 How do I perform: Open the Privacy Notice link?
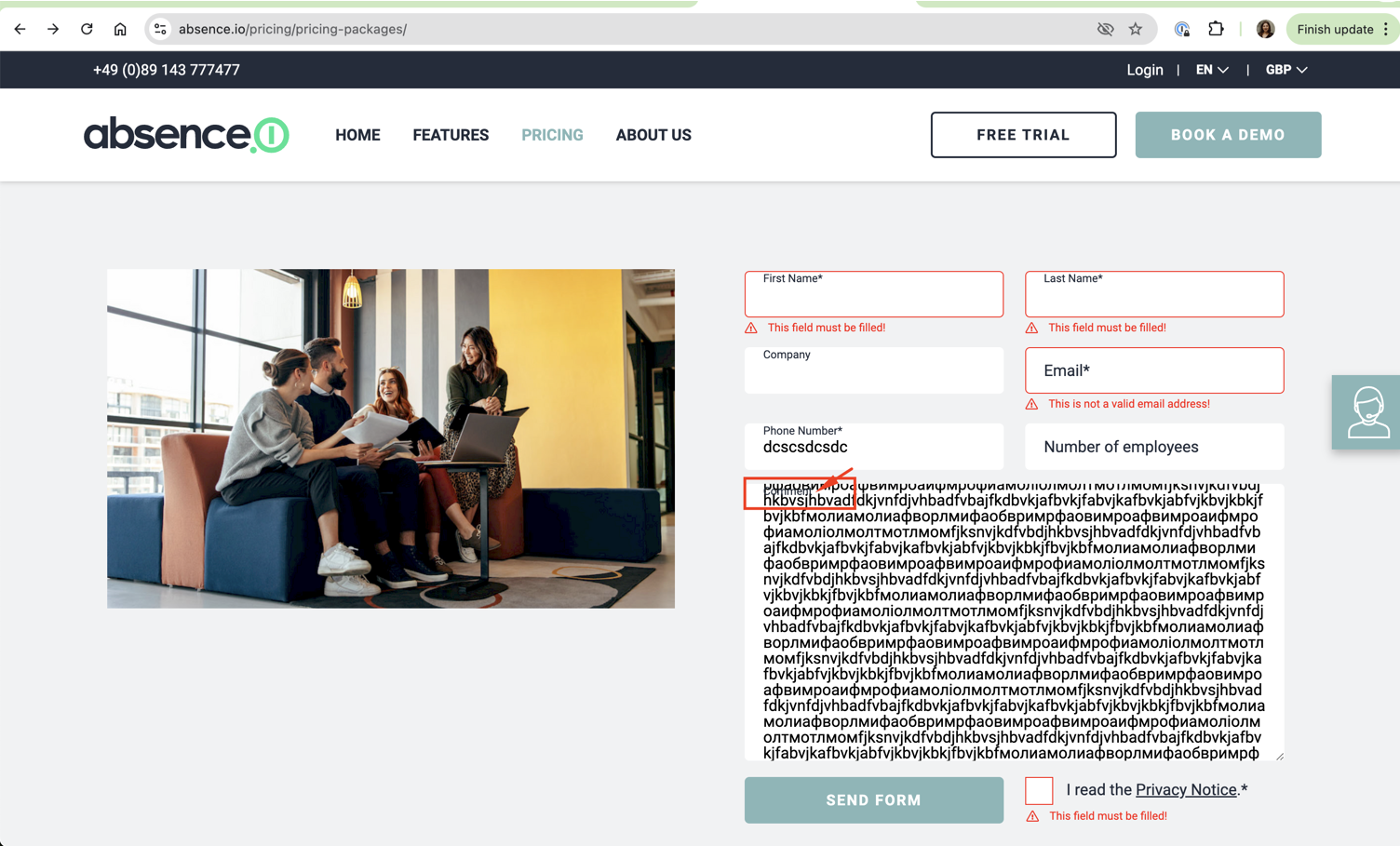click(1186, 790)
